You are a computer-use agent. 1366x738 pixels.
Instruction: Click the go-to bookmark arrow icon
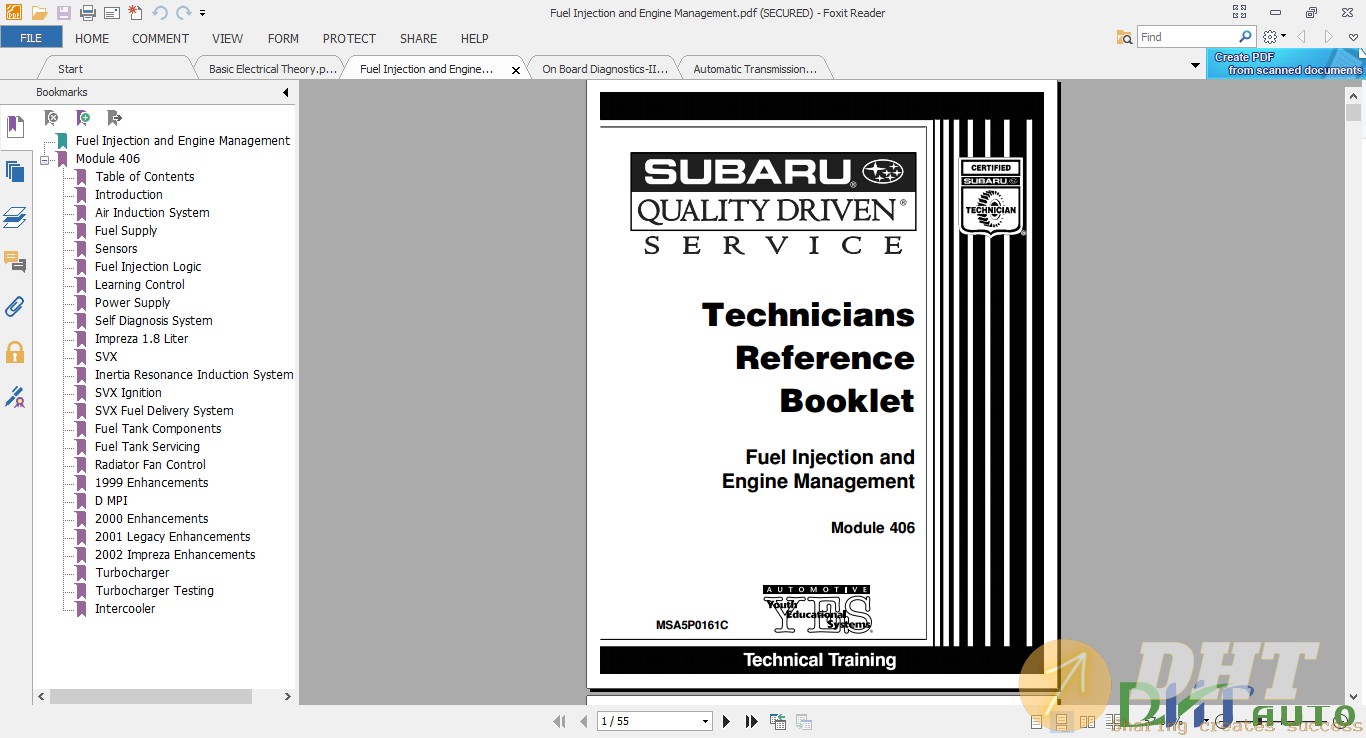point(114,118)
